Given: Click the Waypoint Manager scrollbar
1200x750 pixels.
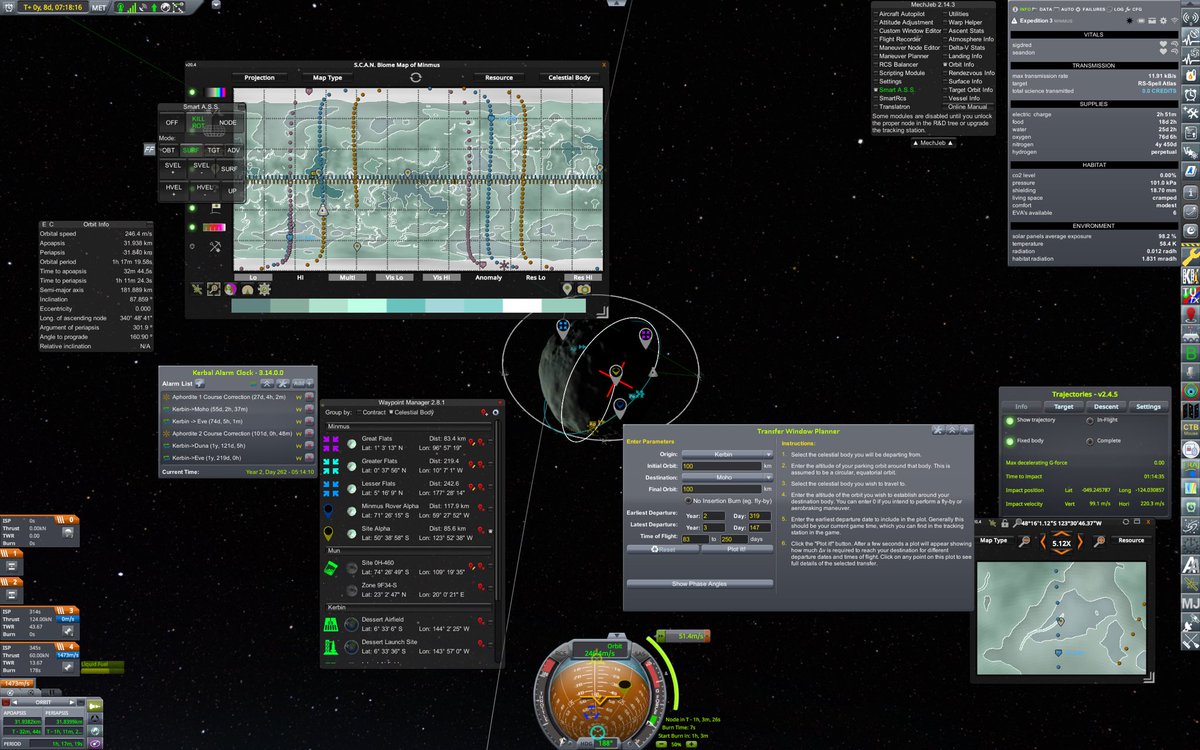Looking at the screenshot, I should 498,510.
